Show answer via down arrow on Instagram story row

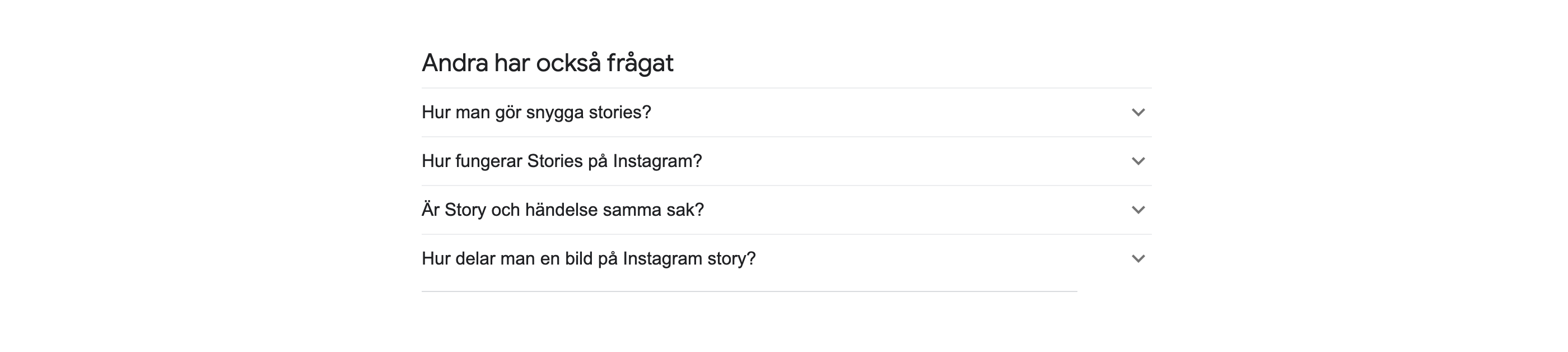(x=1138, y=259)
